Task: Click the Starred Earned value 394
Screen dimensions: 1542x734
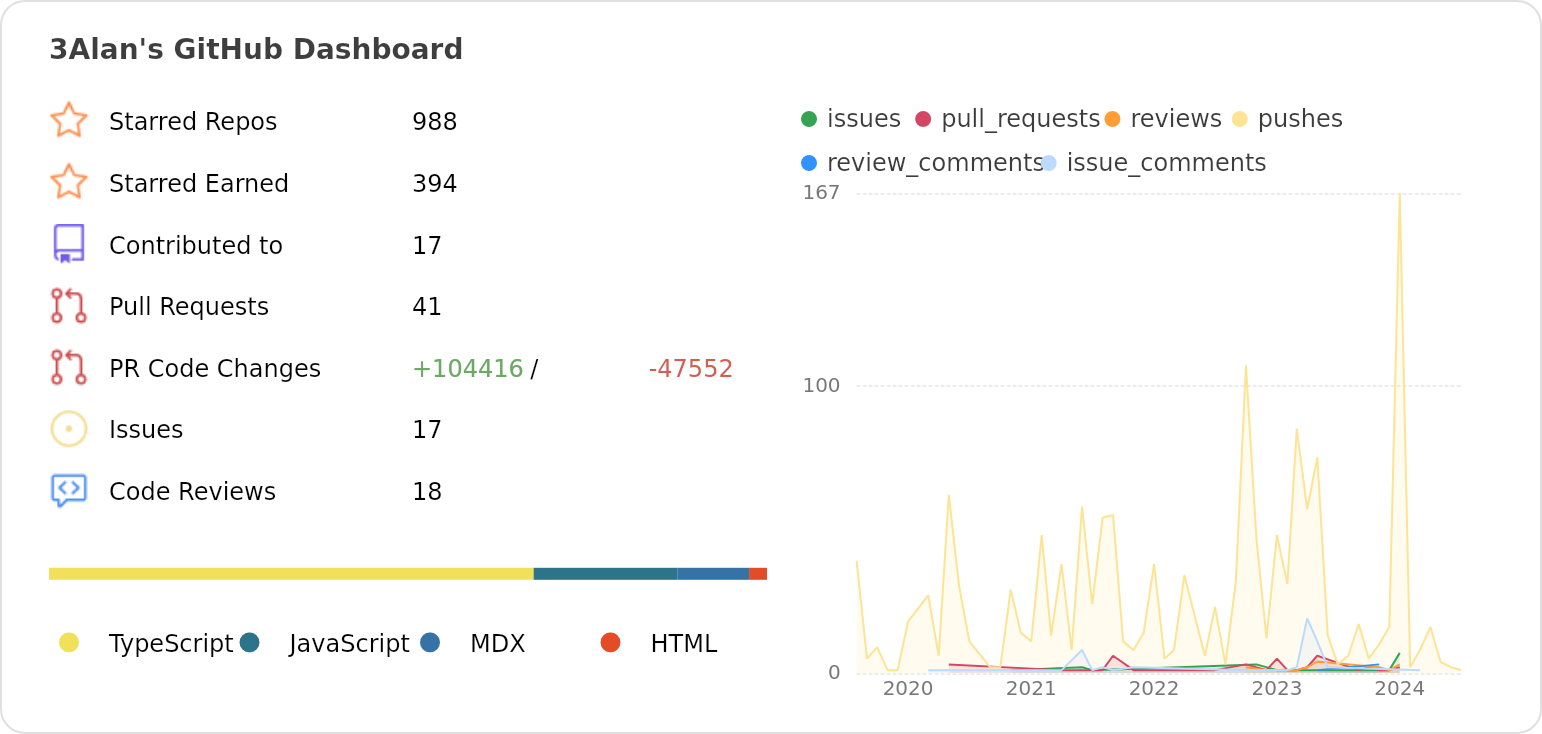Action: [x=435, y=184]
